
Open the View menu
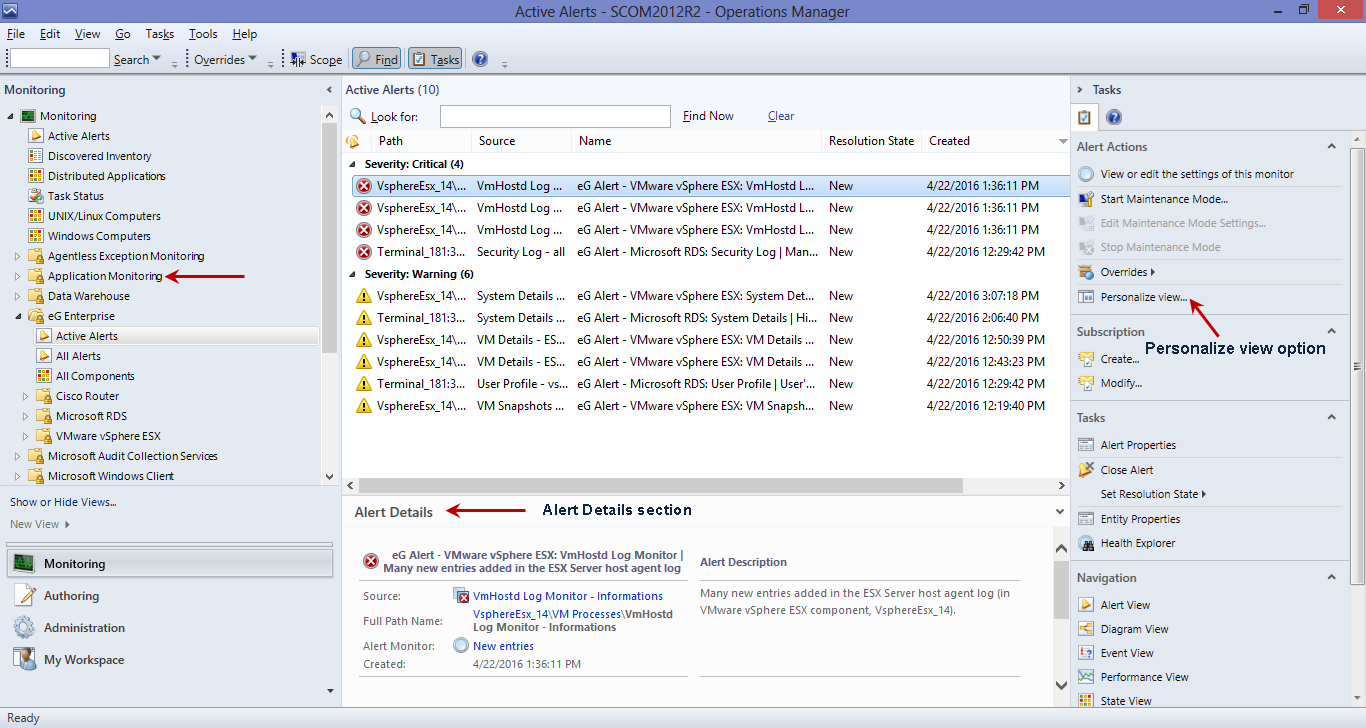(88, 34)
